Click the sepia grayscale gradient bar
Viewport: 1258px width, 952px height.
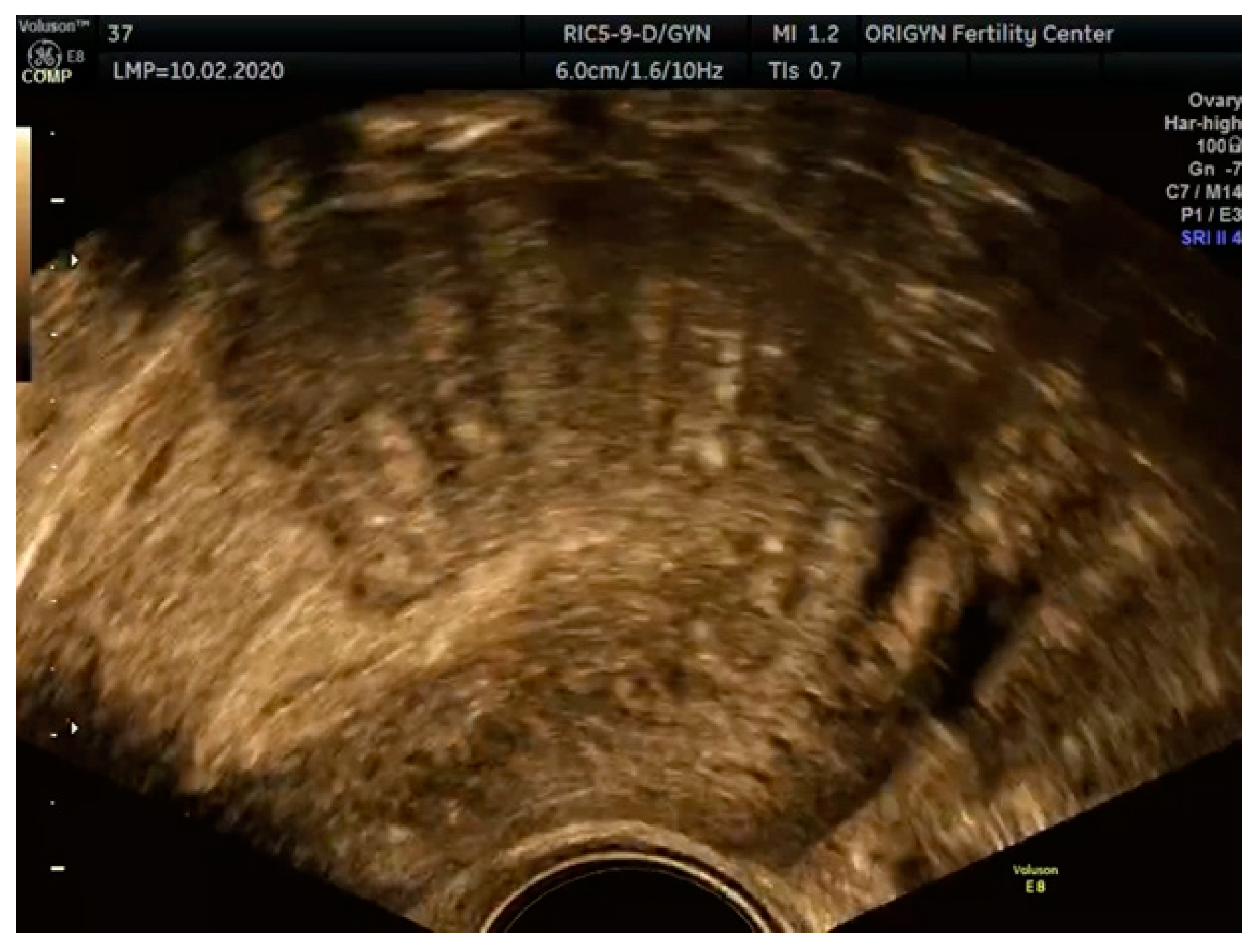[23, 253]
